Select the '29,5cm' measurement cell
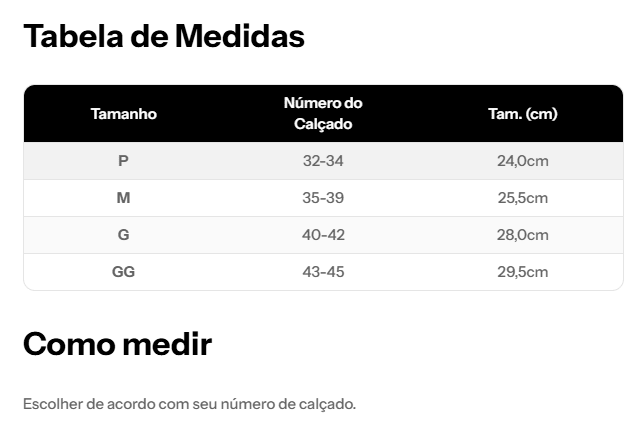 (x=522, y=272)
